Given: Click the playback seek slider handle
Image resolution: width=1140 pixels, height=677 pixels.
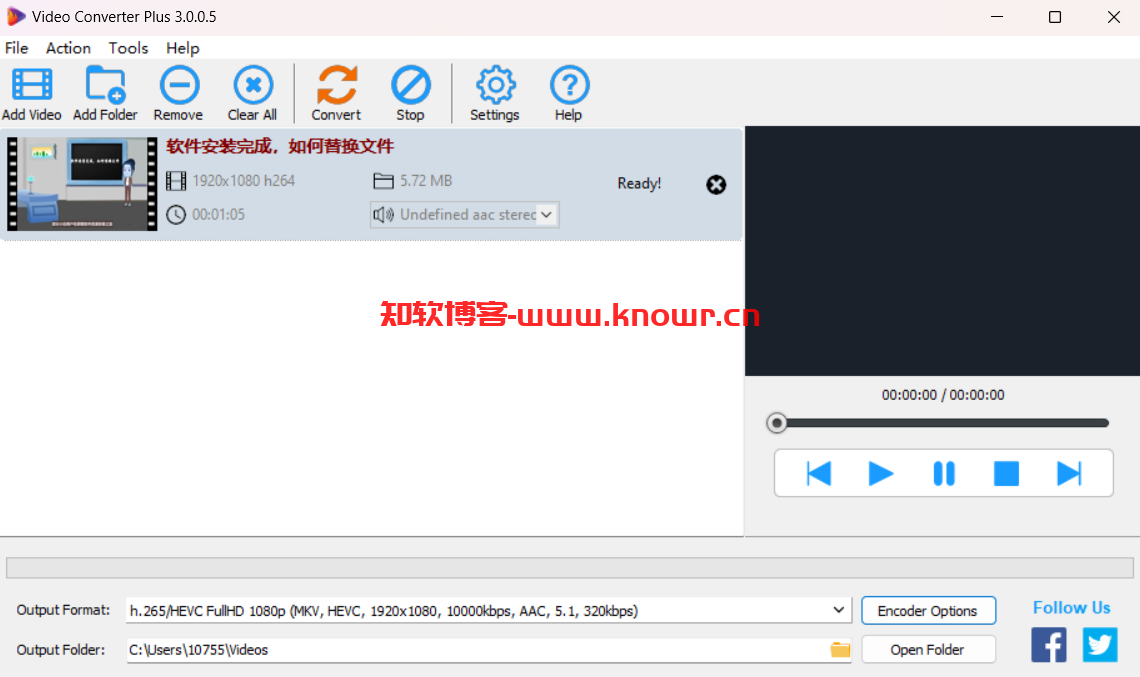Looking at the screenshot, I should (x=776, y=422).
